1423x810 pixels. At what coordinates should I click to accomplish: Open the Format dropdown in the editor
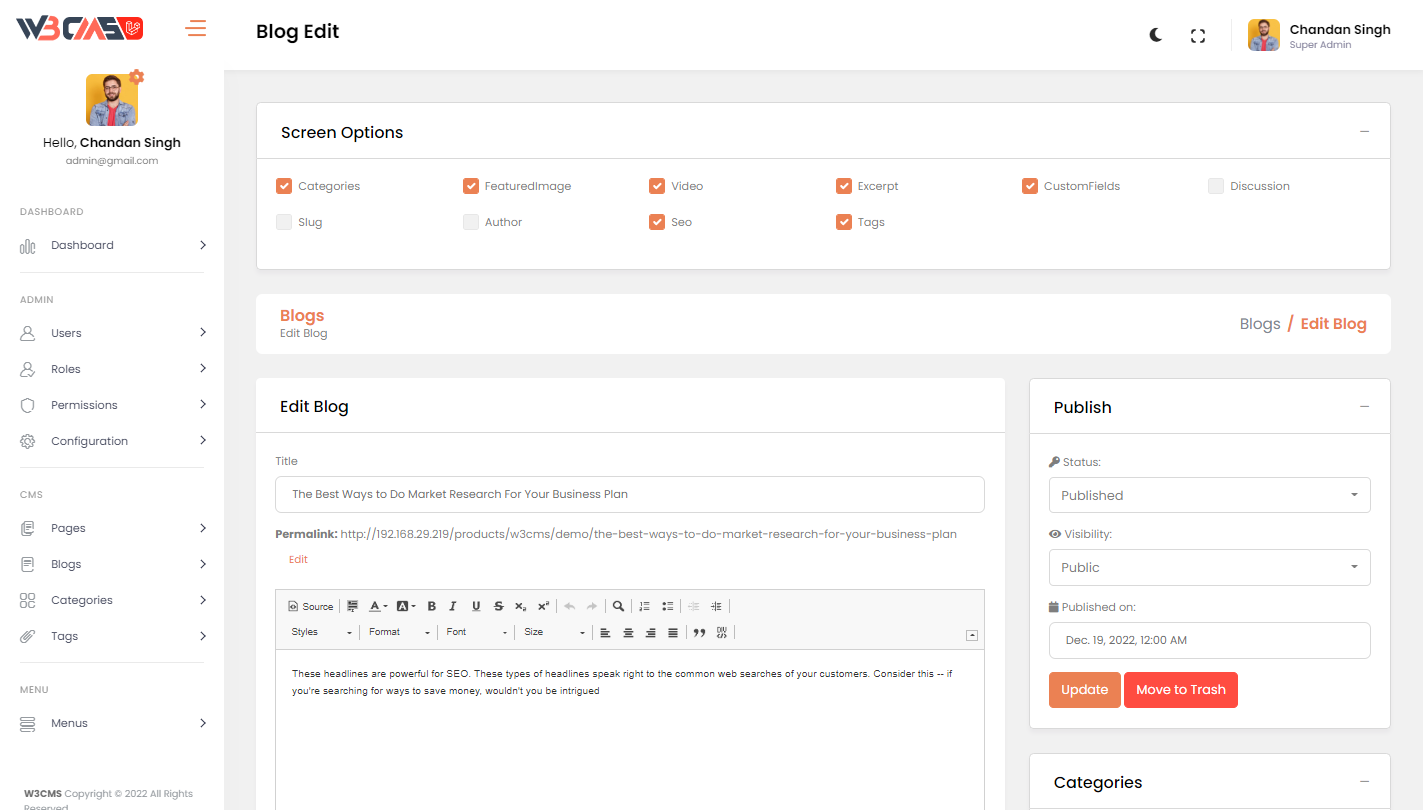point(399,632)
